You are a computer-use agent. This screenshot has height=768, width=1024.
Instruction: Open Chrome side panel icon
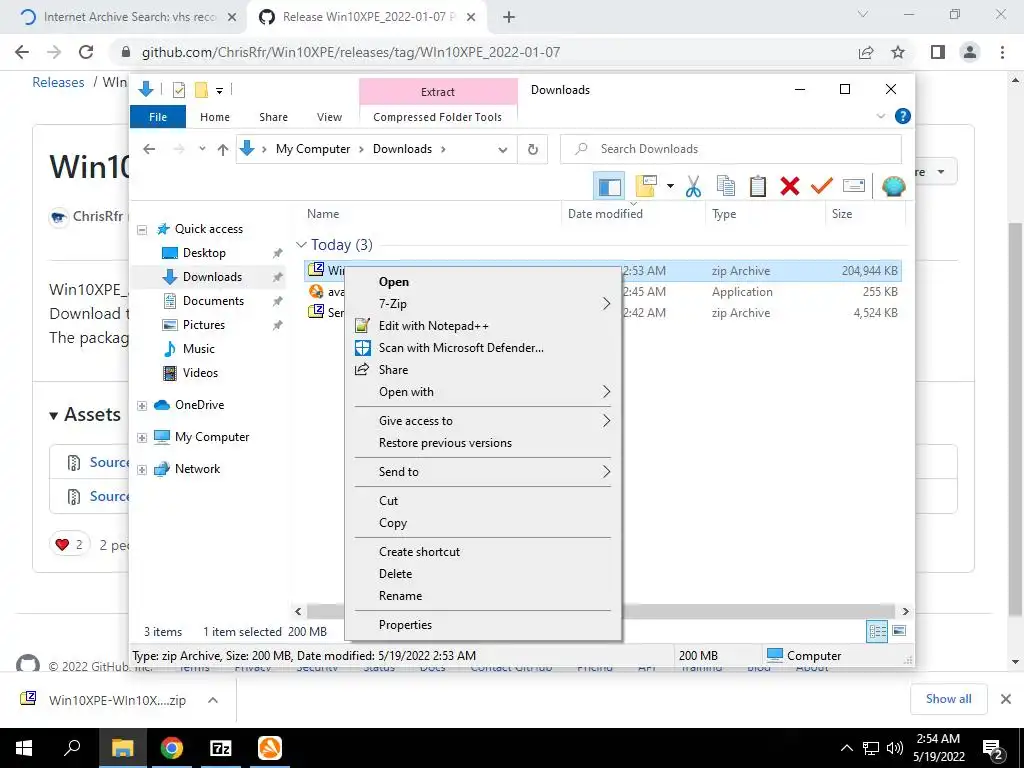coord(938,52)
